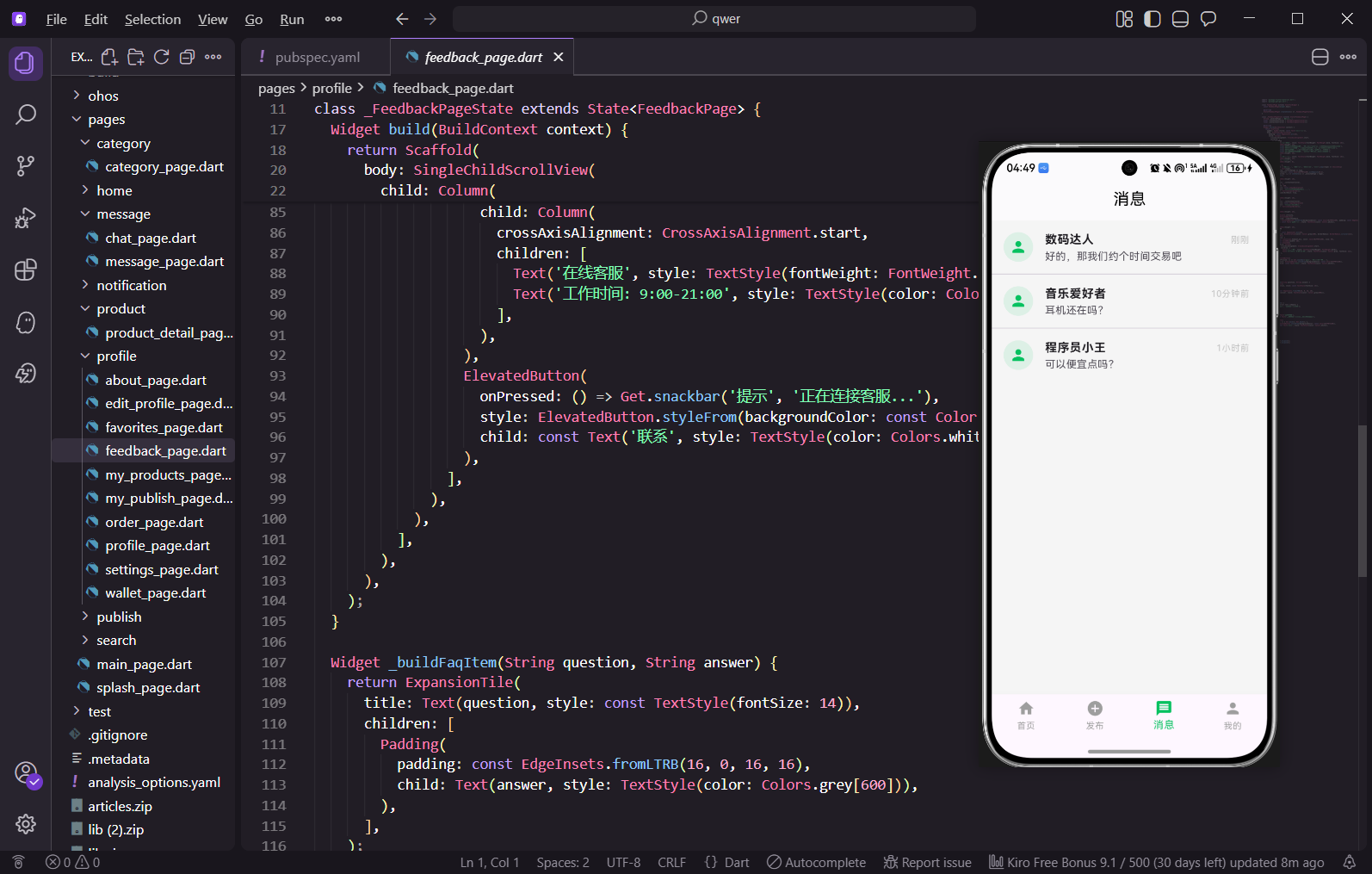Refresh the Explorer file tree
Image resolution: width=1372 pixels, height=874 pixels.
point(161,57)
